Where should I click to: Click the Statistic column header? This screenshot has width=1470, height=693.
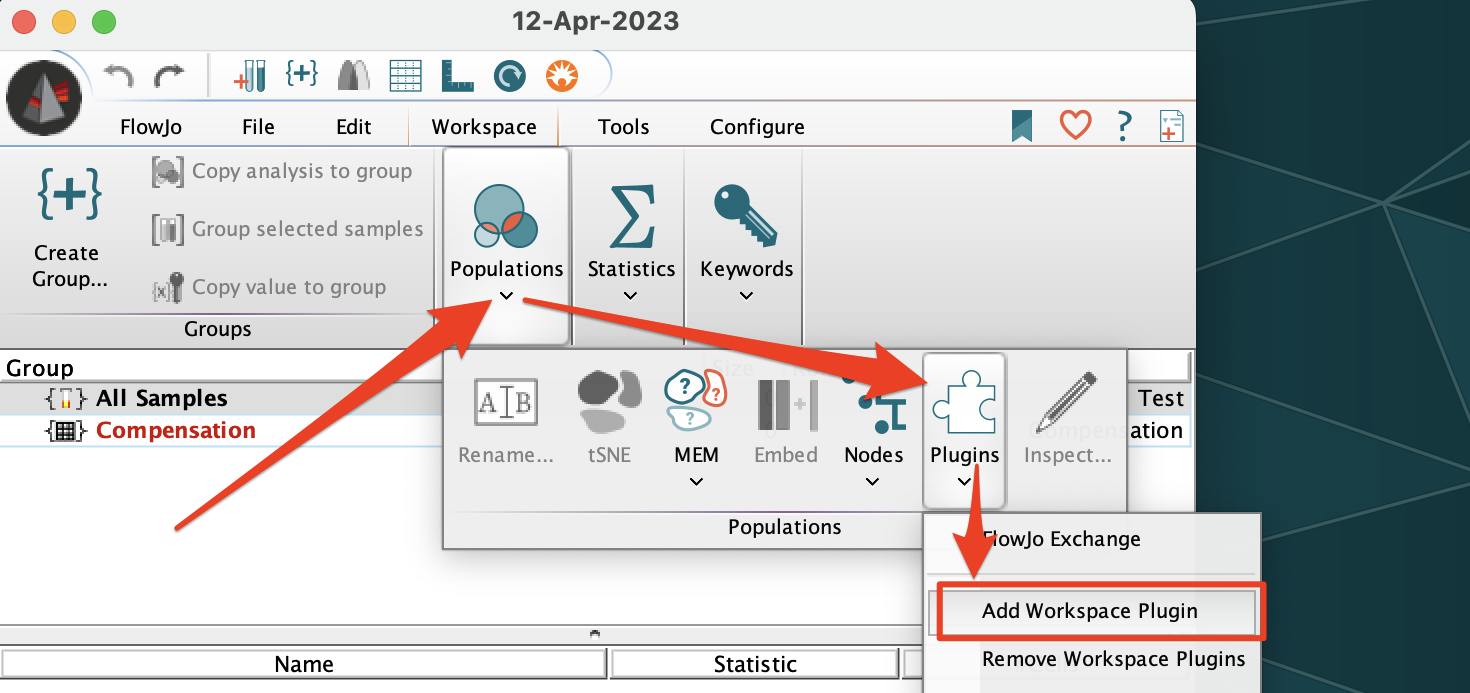(755, 664)
